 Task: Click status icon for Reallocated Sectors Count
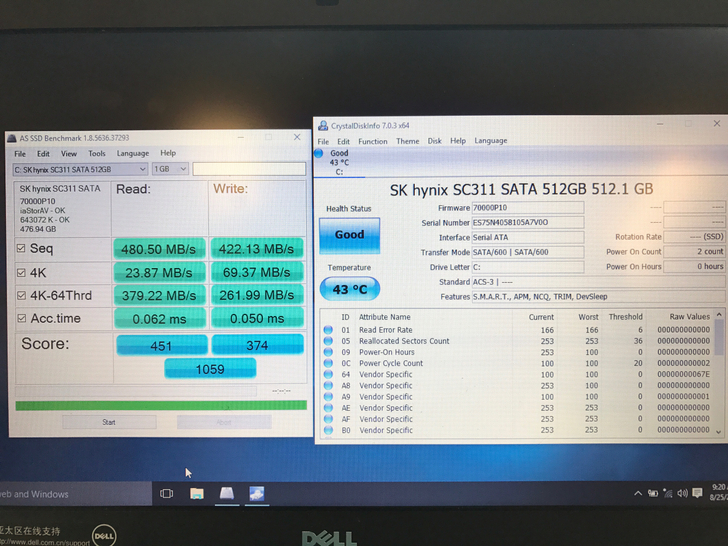tap(328, 341)
